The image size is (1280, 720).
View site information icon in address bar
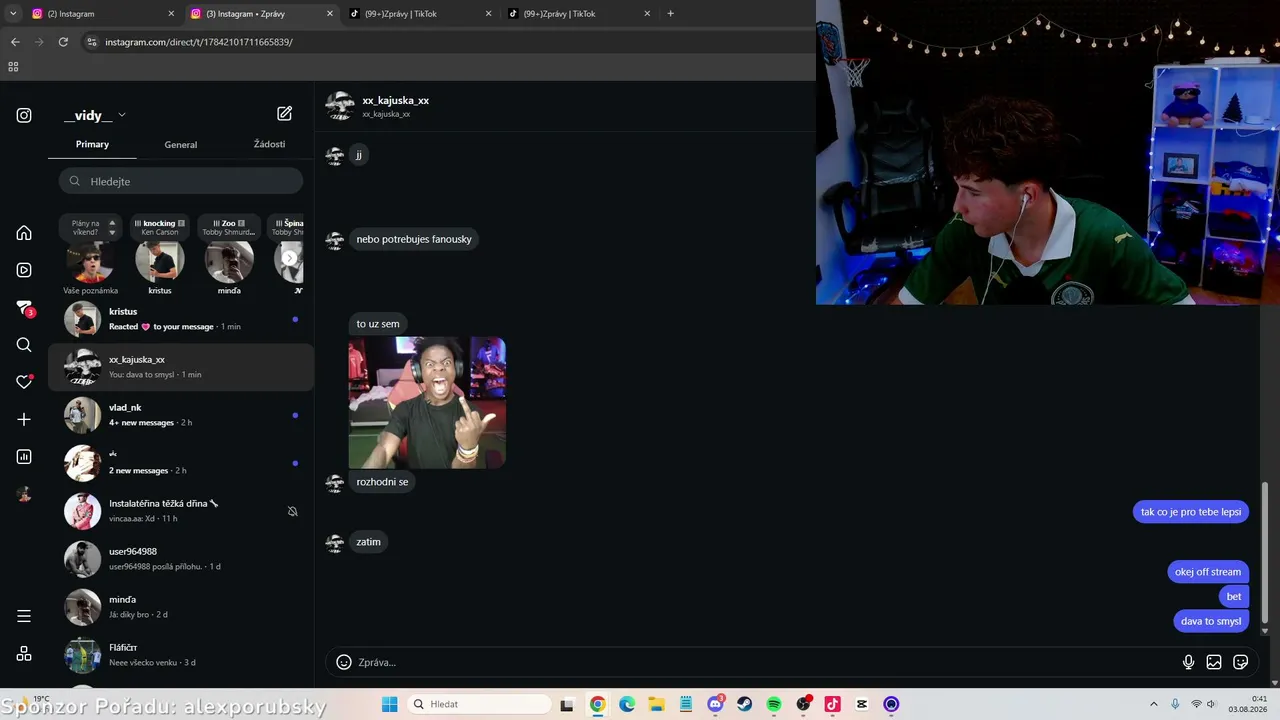point(92,42)
